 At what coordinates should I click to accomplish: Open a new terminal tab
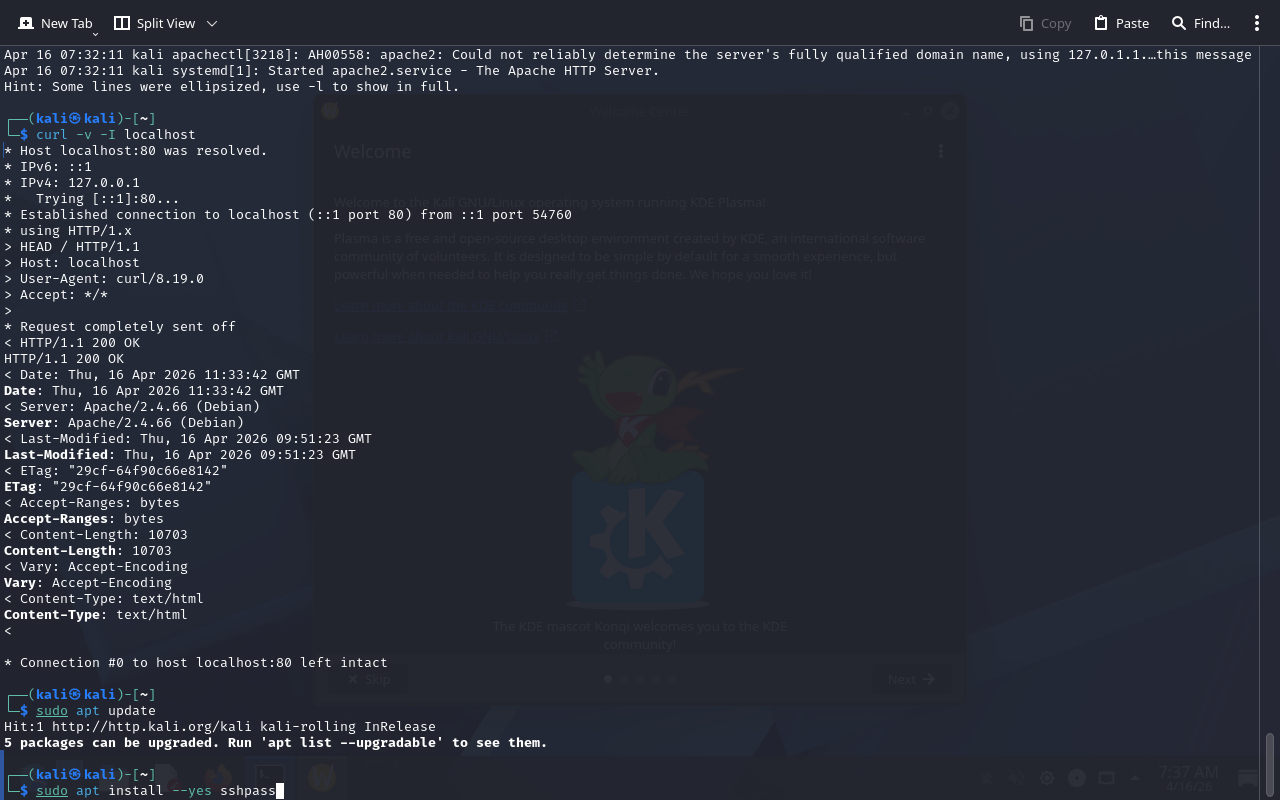(55, 23)
